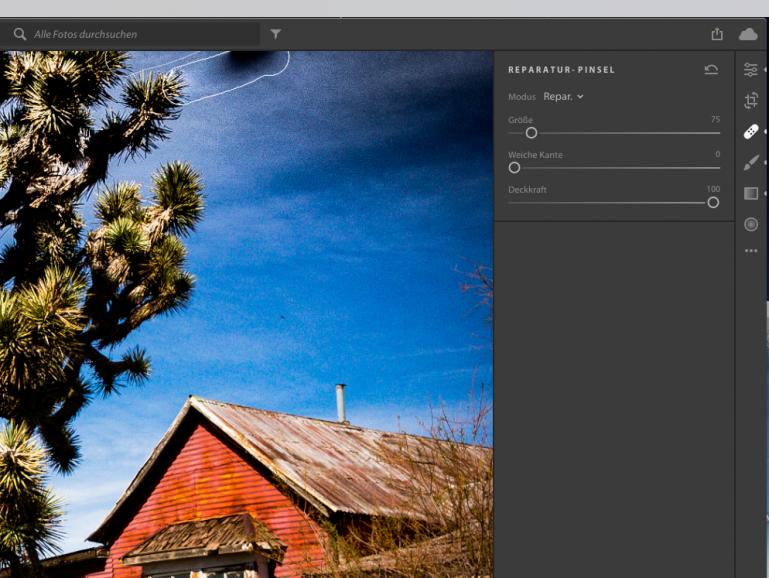Click the Deckkraft value 100
769x578 pixels.
(x=713, y=189)
